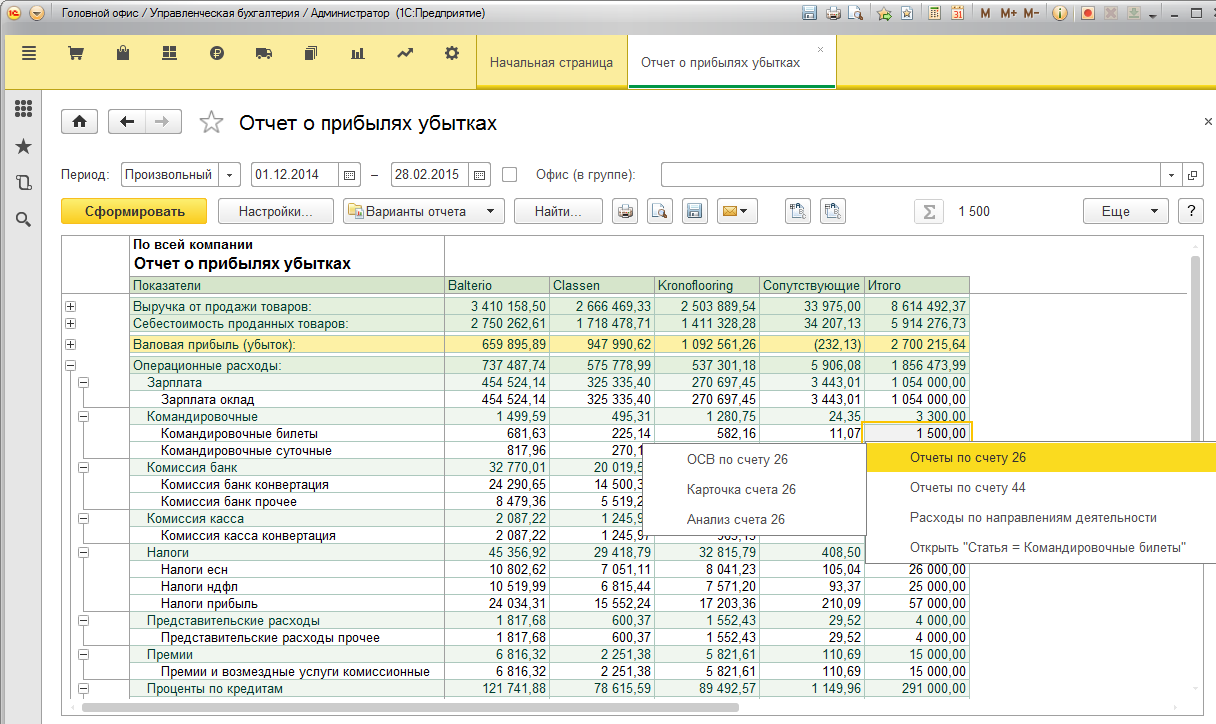Click the sigma sum icon
The height and width of the screenshot is (724, 1216).
coord(929,211)
